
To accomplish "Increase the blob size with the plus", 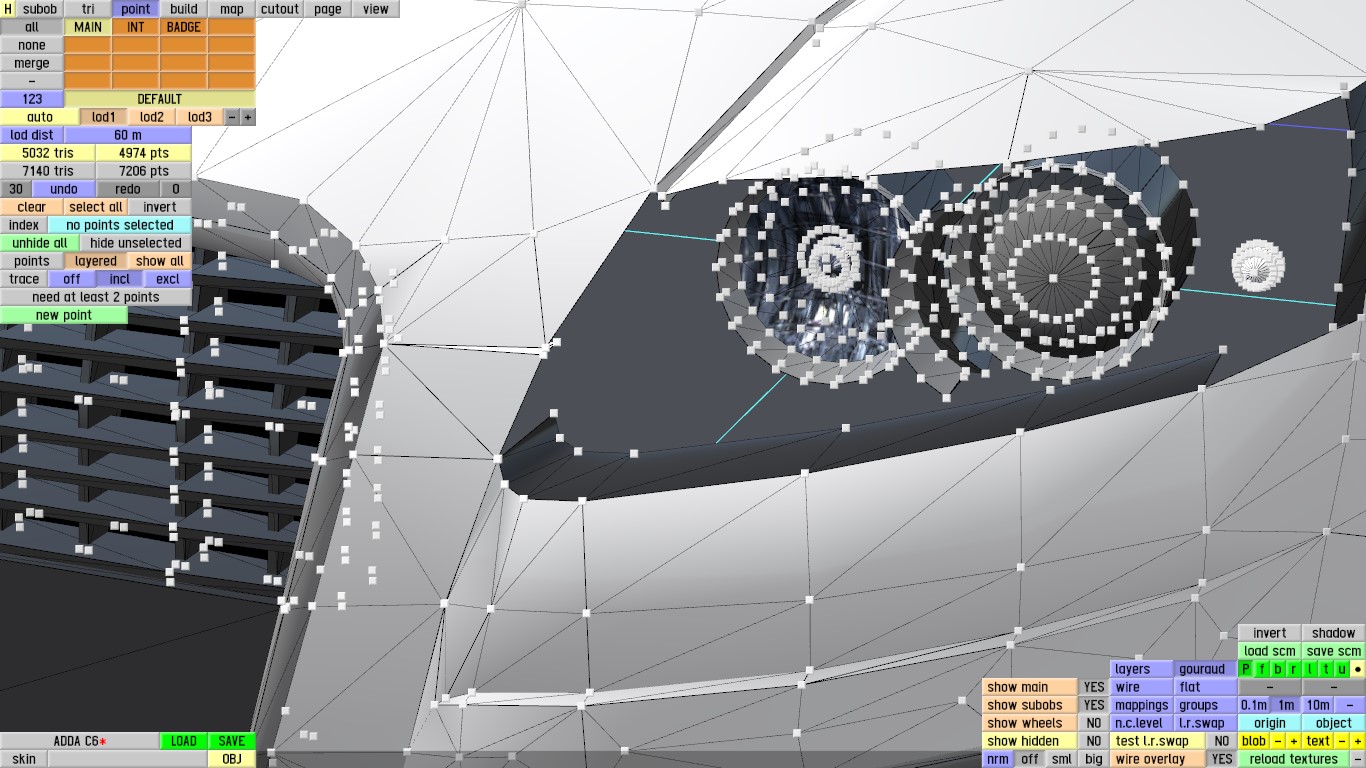I will [1293, 741].
